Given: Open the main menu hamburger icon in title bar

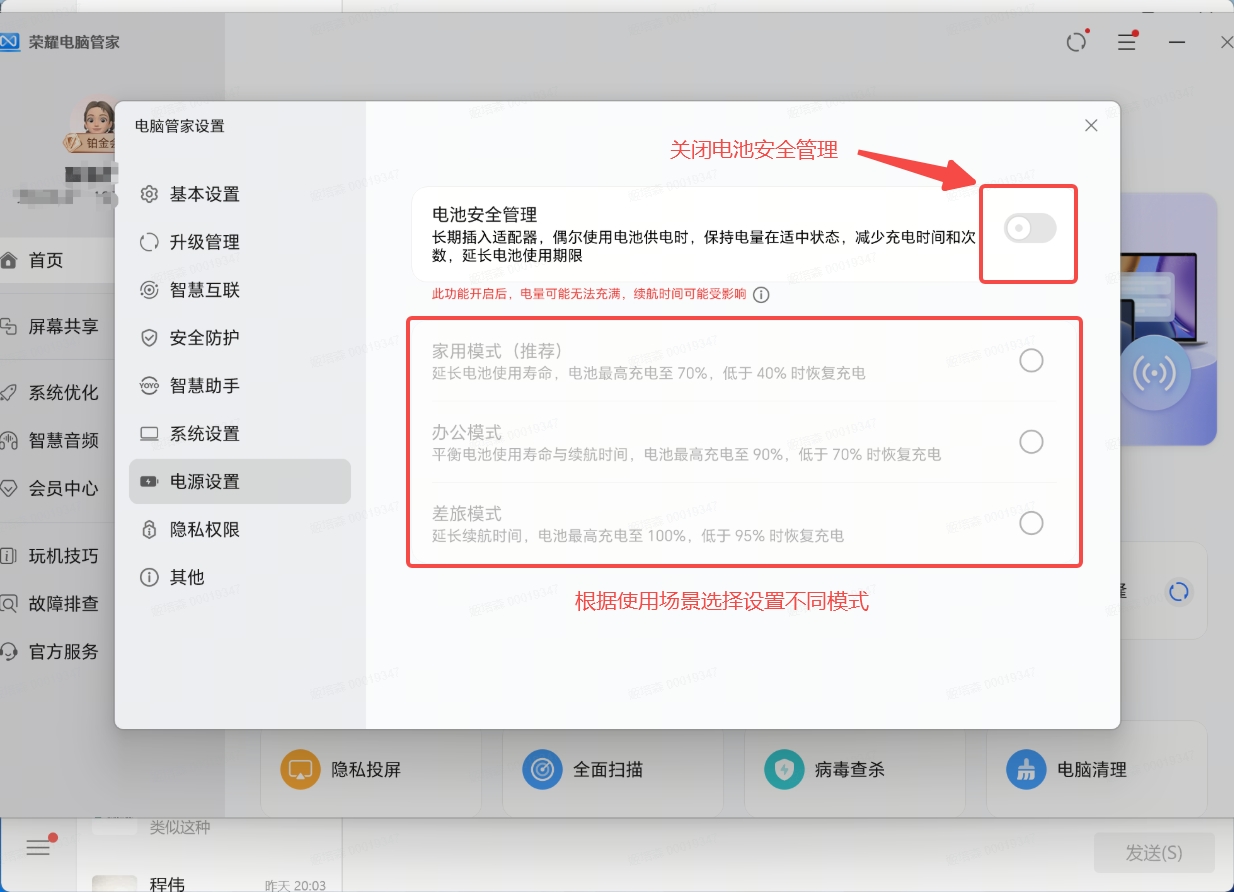Looking at the screenshot, I should pyautogui.click(x=1127, y=42).
